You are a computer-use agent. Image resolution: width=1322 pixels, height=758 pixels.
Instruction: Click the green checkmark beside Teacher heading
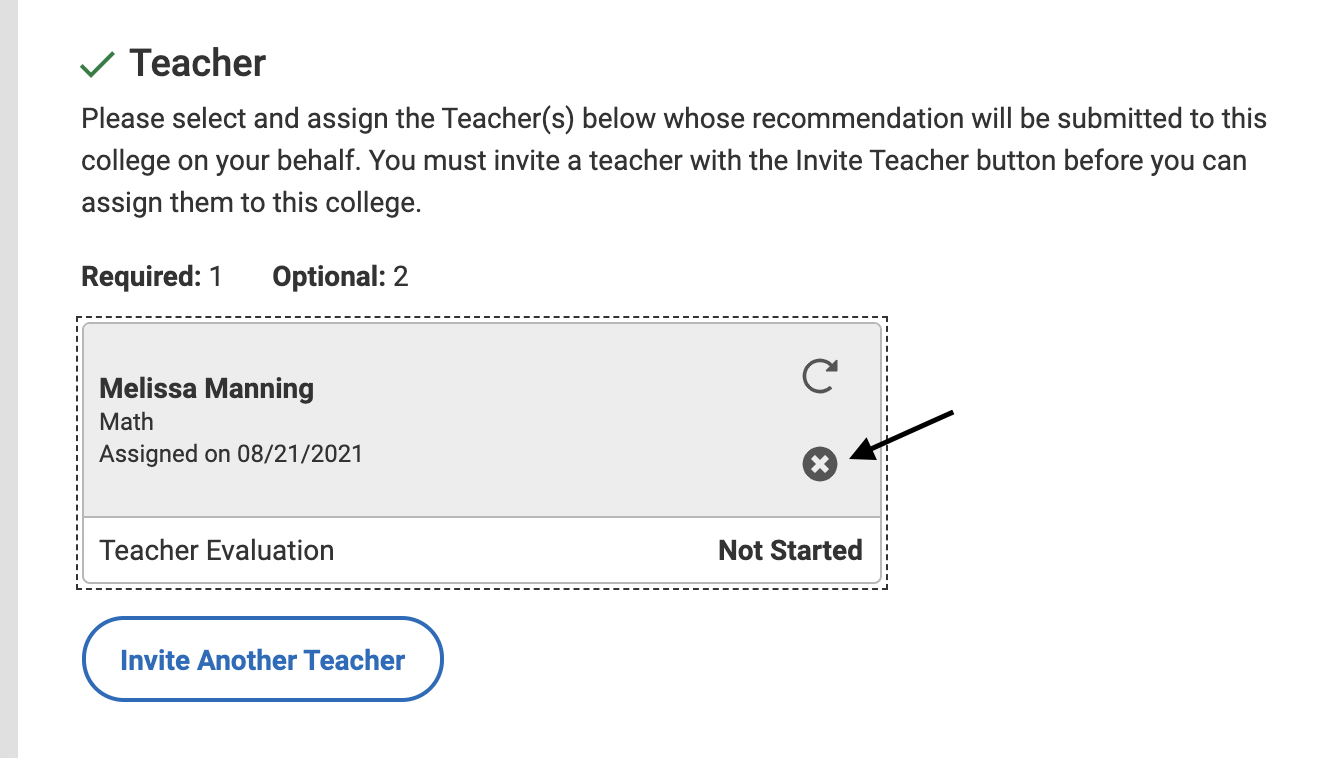tap(97, 62)
